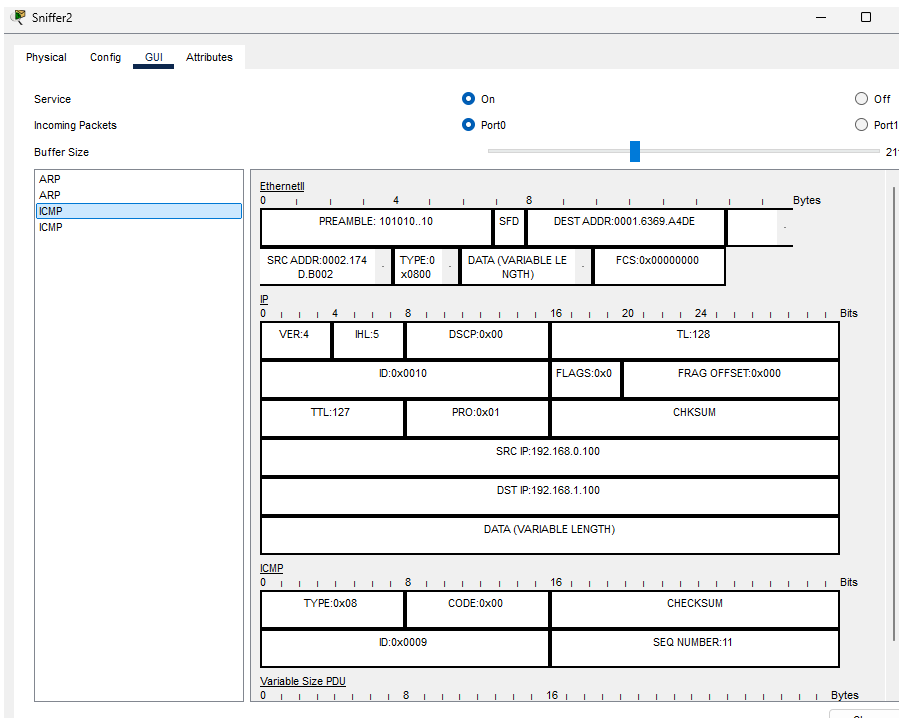Select the last ICMP packet in list
908x718 pixels.
tap(50, 227)
